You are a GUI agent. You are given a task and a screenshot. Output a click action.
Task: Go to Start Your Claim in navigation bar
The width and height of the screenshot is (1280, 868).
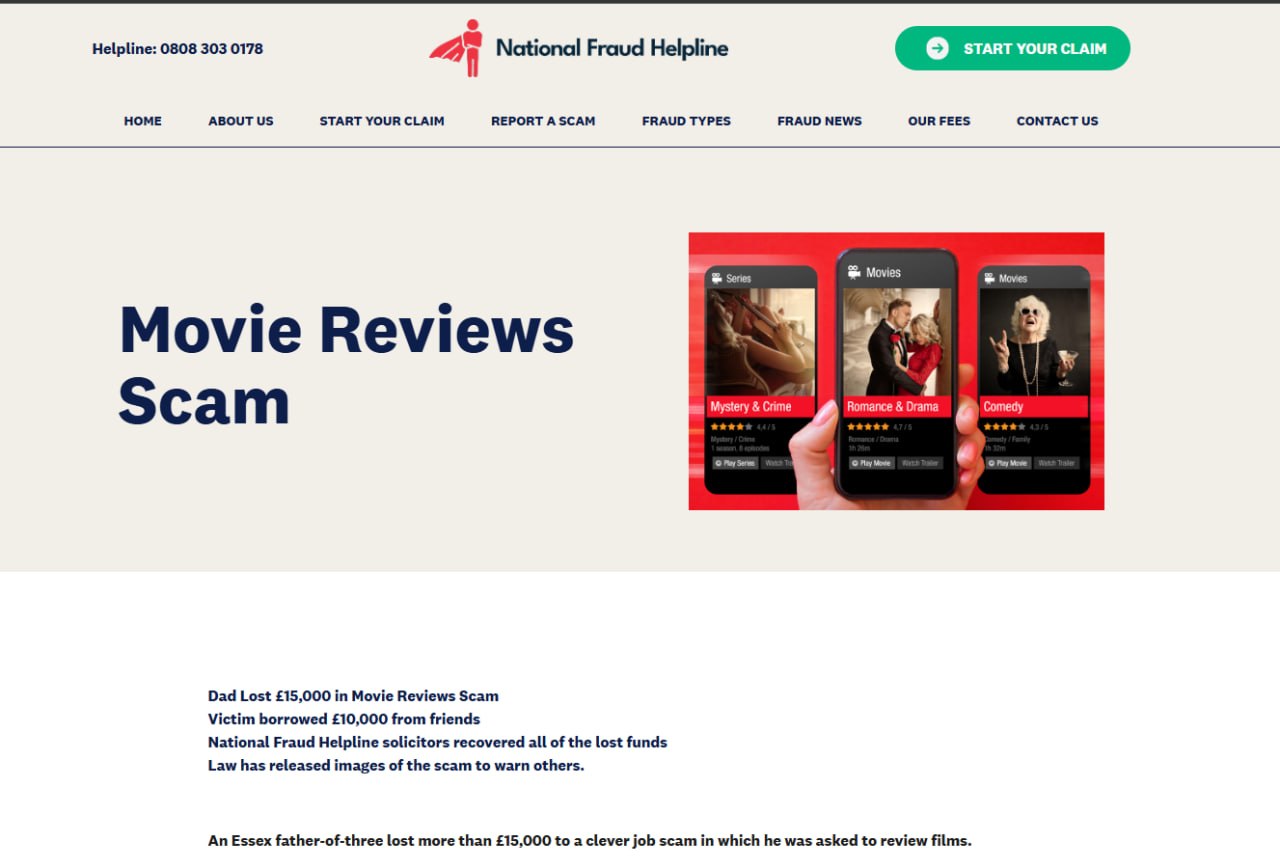point(382,121)
